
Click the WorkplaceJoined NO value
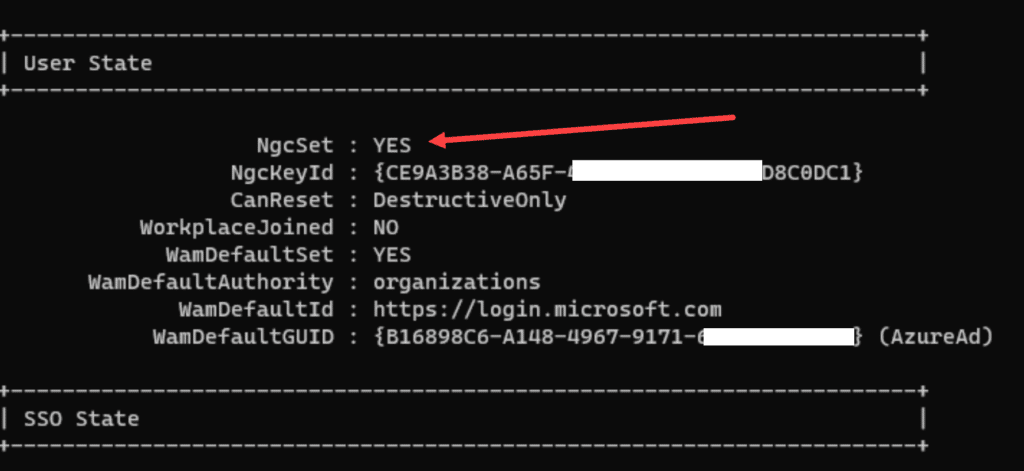coord(385,227)
